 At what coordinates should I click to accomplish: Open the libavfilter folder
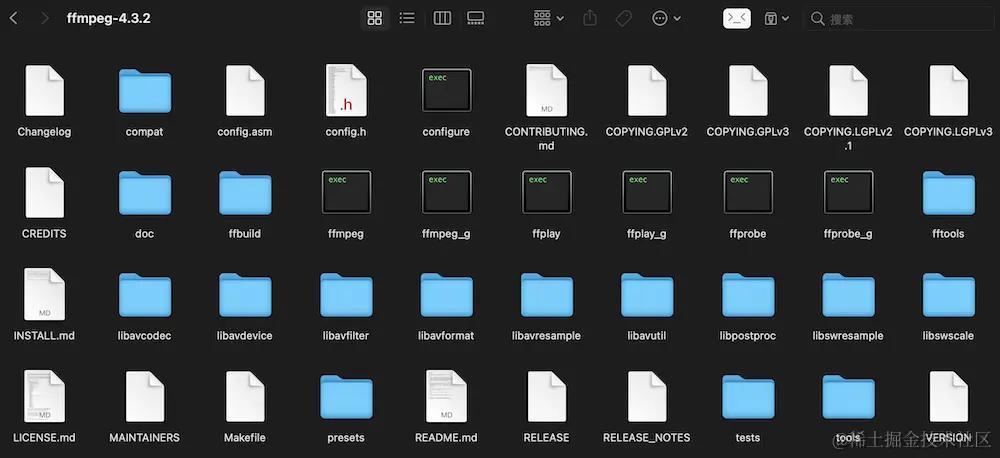click(x=346, y=295)
